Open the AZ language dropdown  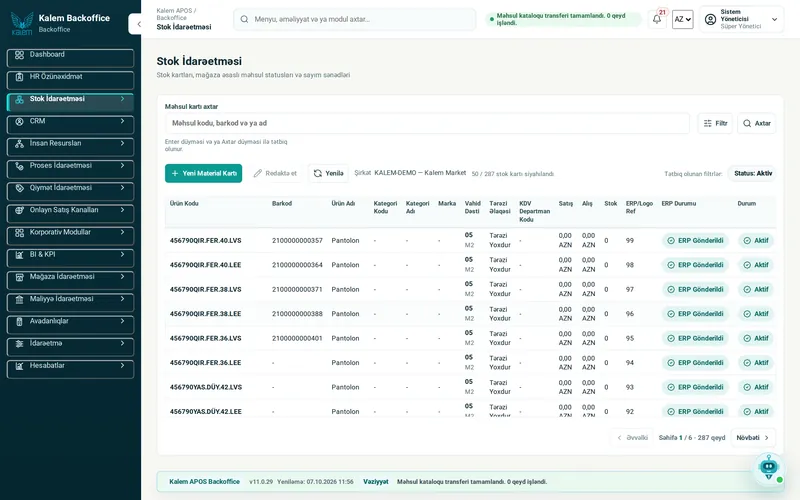pos(683,19)
